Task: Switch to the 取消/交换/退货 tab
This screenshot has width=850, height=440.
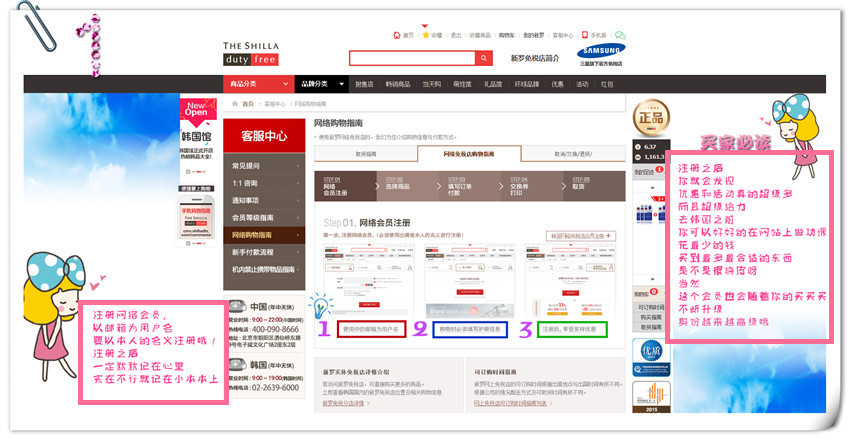Action: coord(574,154)
